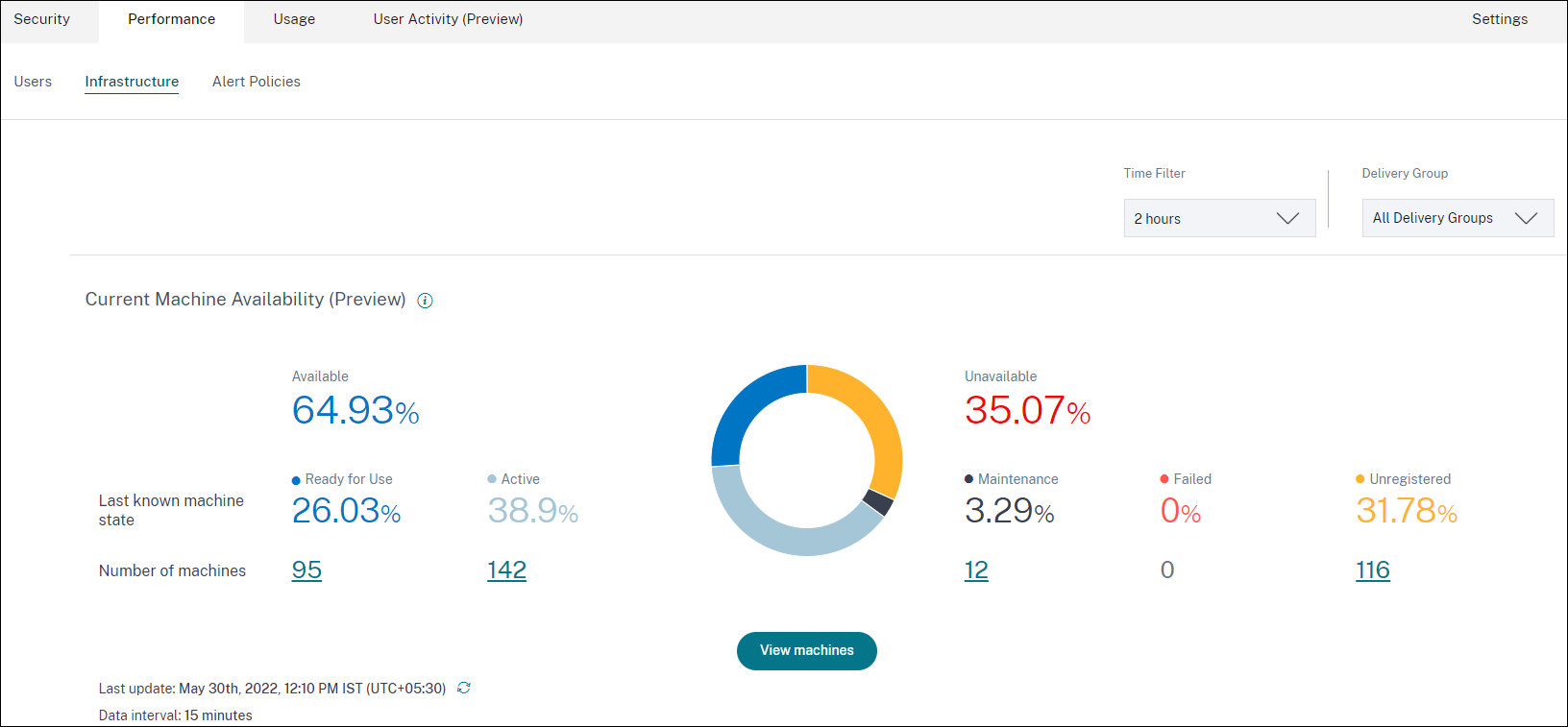Switch to the Users sub-tab
Viewport: 1568px width, 727px height.
pyautogui.click(x=33, y=82)
